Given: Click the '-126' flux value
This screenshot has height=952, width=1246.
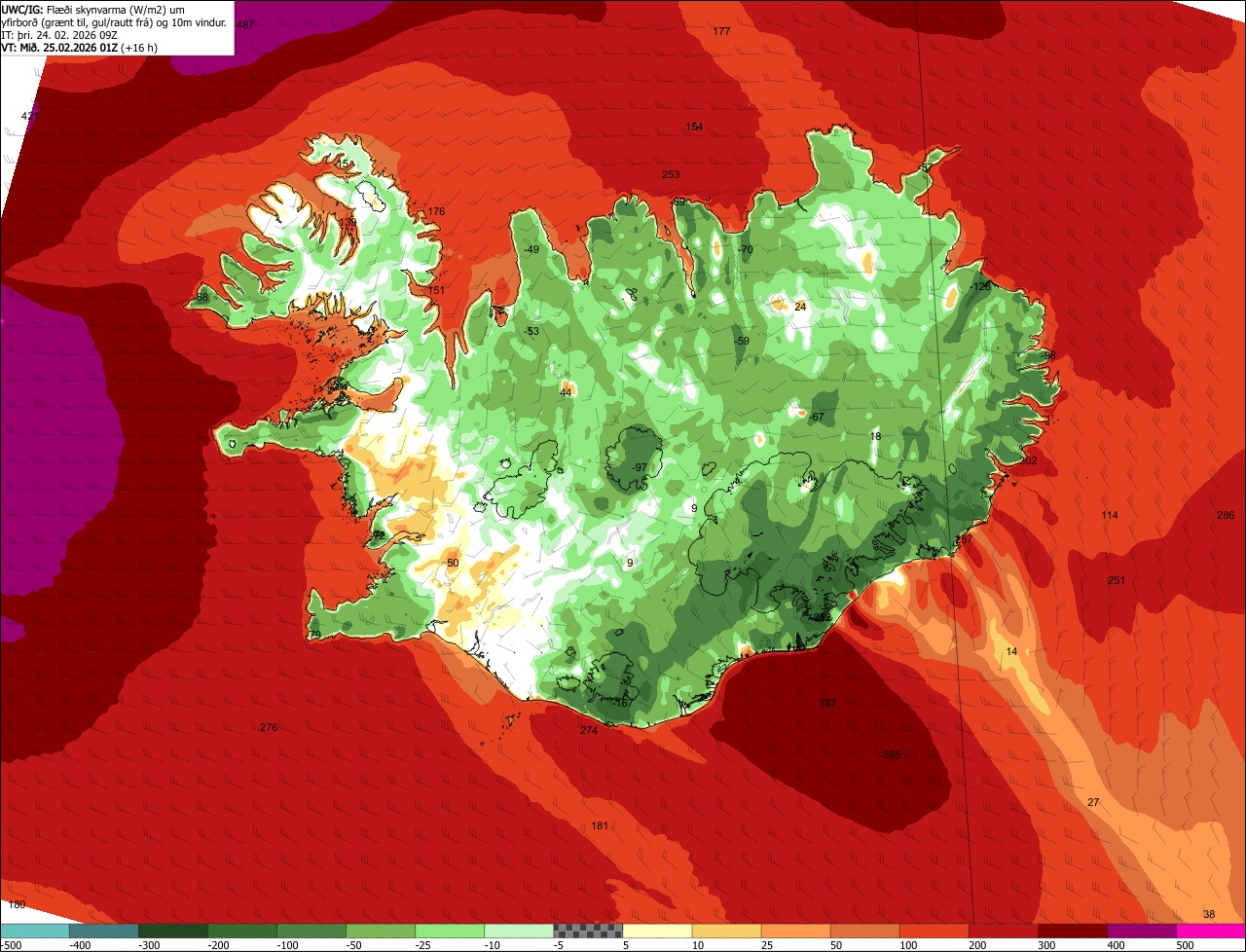Looking at the screenshot, I should click(979, 286).
